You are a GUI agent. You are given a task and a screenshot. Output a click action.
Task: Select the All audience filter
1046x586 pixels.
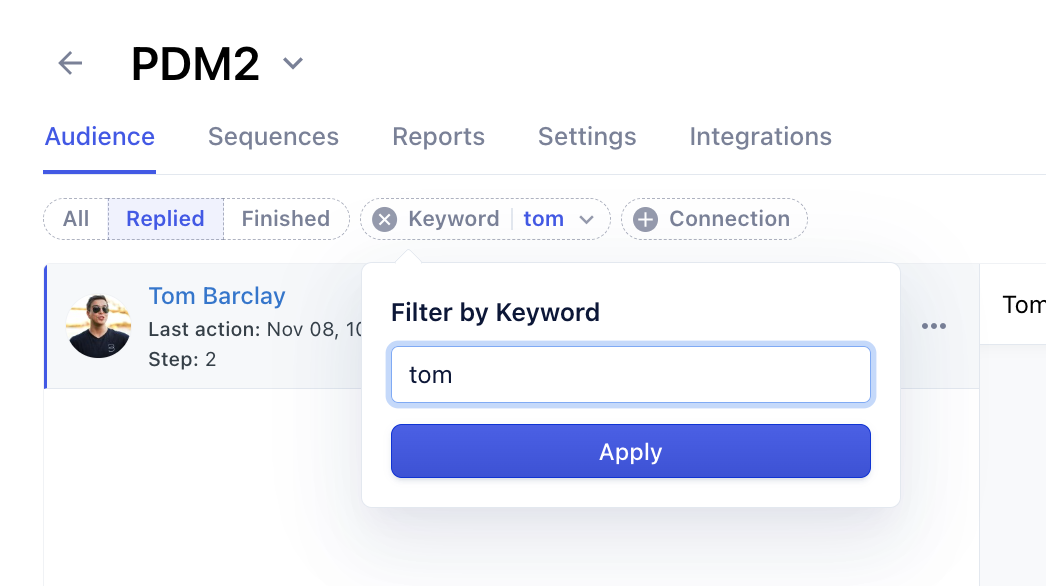tap(76, 219)
